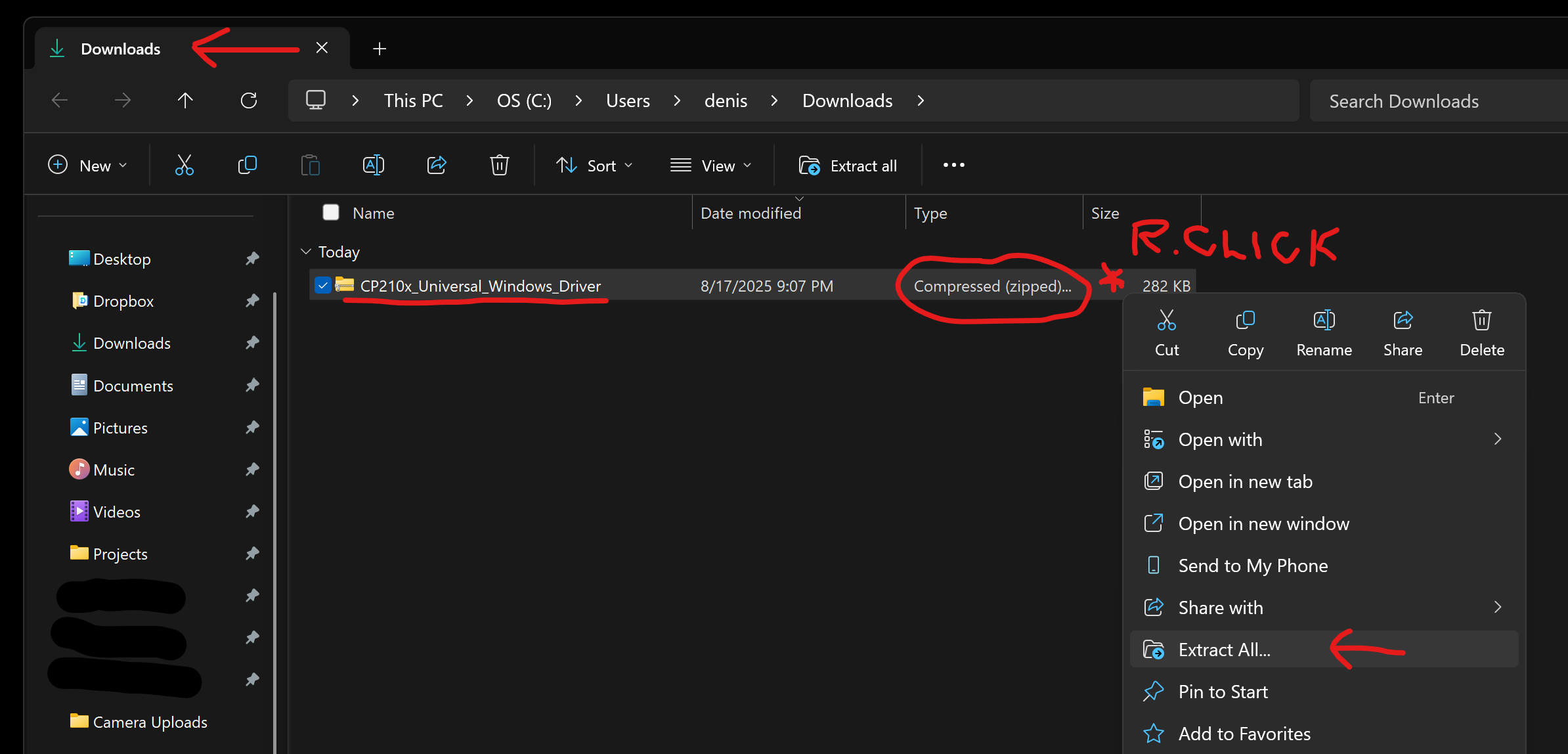Go up one folder with the Up arrow

click(185, 100)
